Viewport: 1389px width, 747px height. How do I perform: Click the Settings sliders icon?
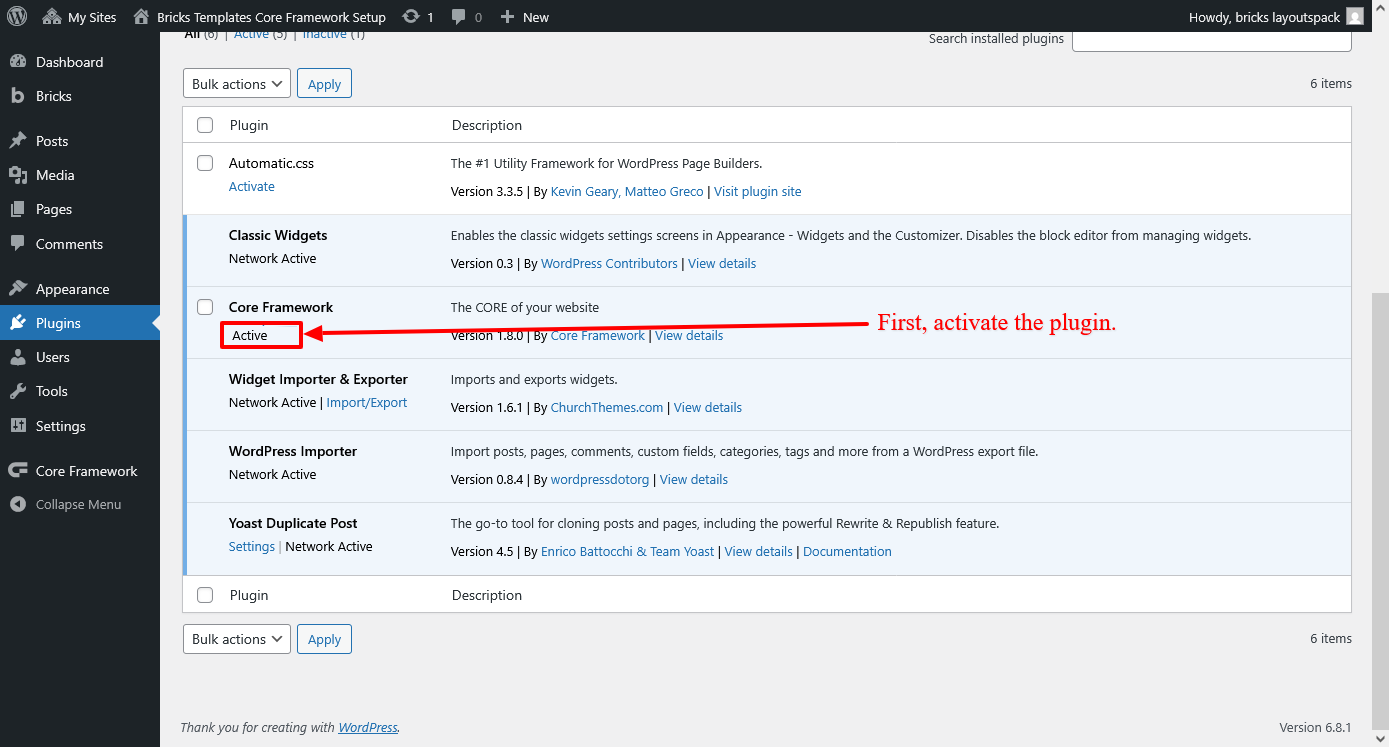18,426
